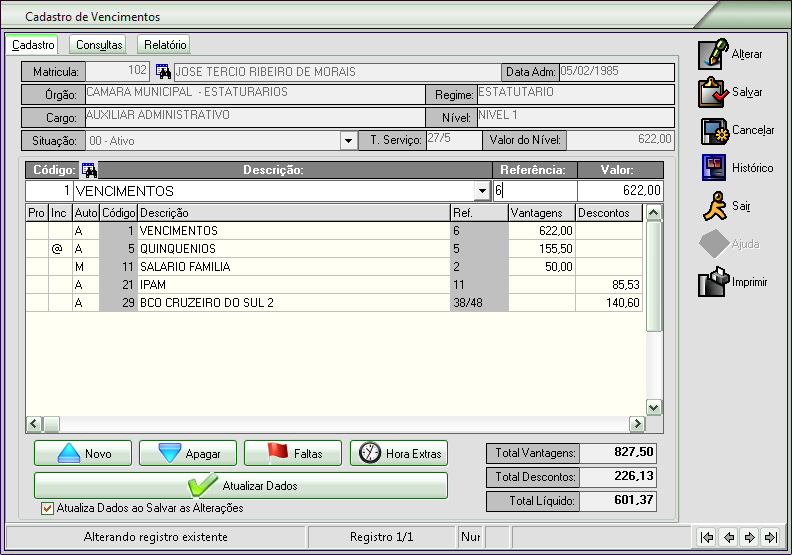Go to last record navigation arrow
This screenshot has height=555, width=792.
[770, 537]
